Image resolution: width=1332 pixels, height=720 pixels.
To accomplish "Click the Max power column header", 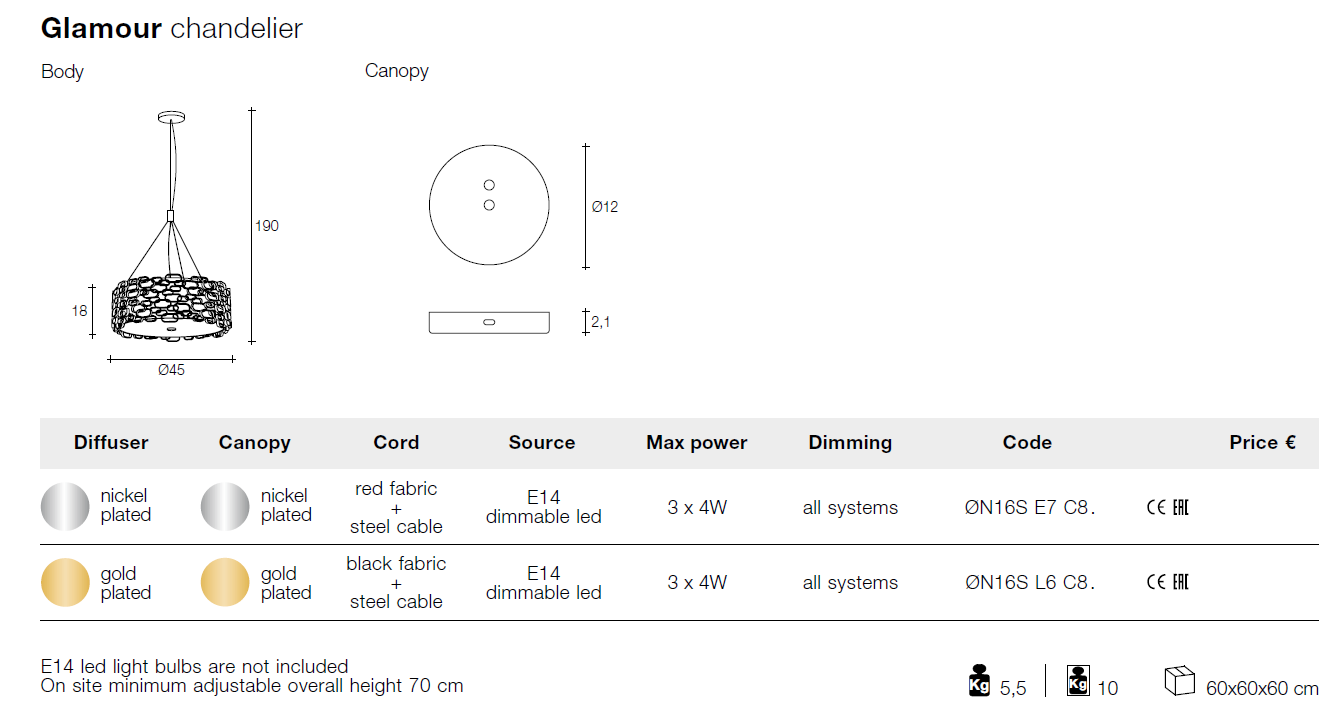I will coord(697,442).
